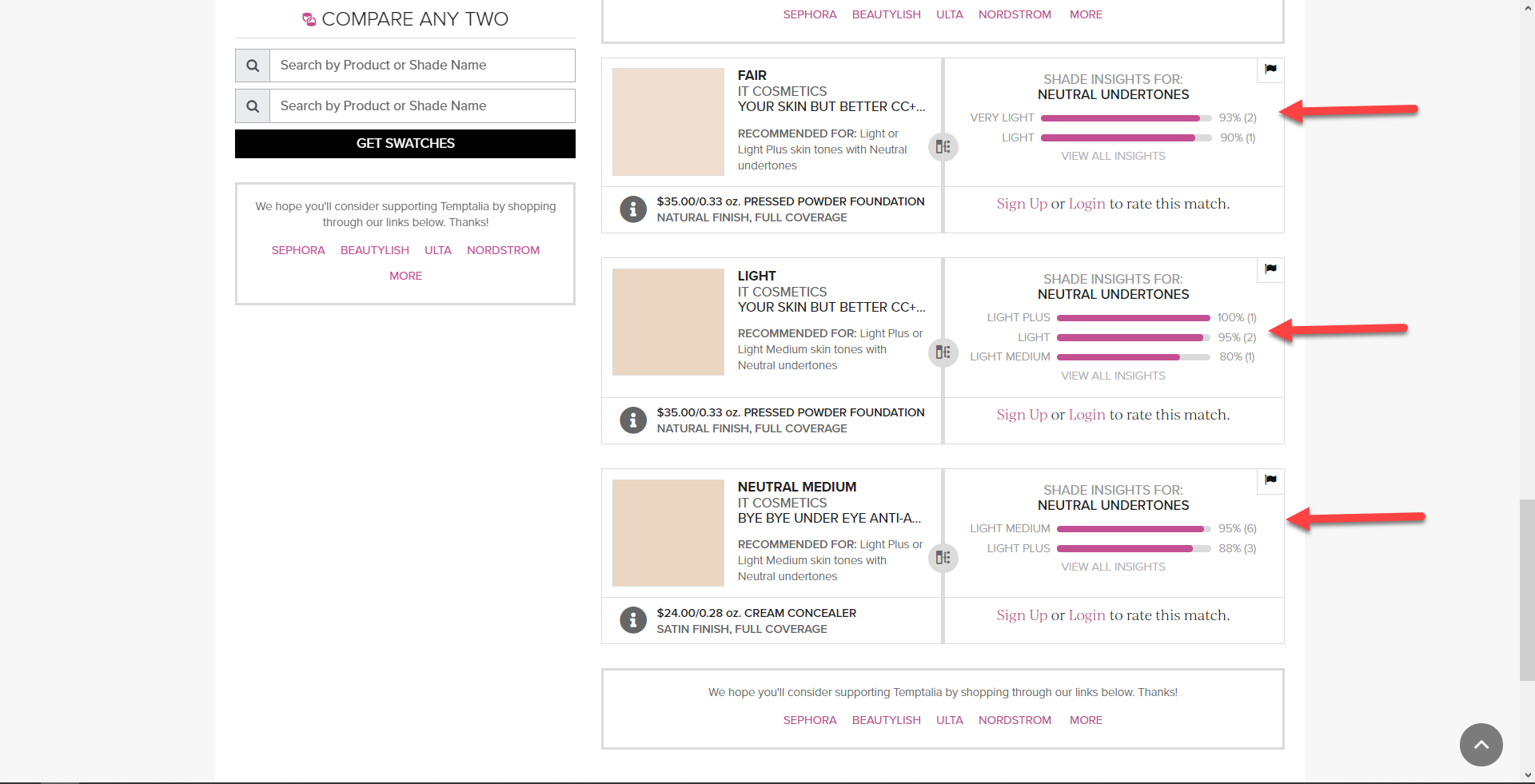
Task: Open the SEPHORA link in the sidebar
Action: click(297, 250)
